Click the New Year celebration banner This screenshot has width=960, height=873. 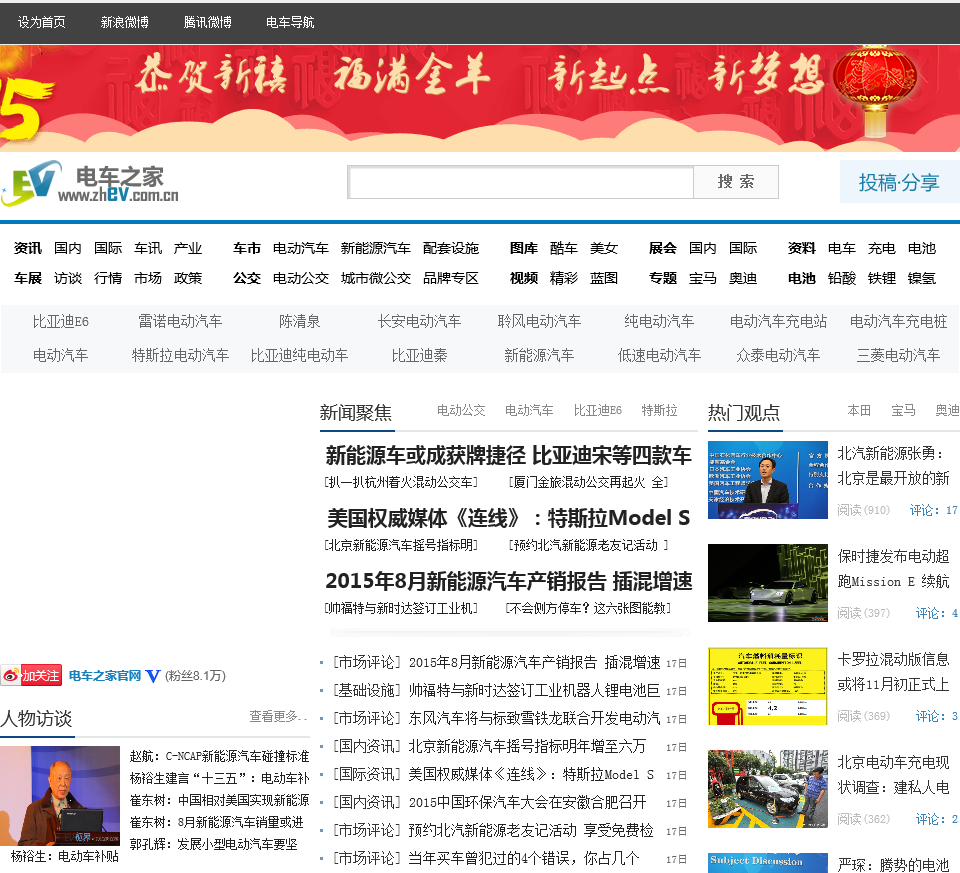(480, 98)
